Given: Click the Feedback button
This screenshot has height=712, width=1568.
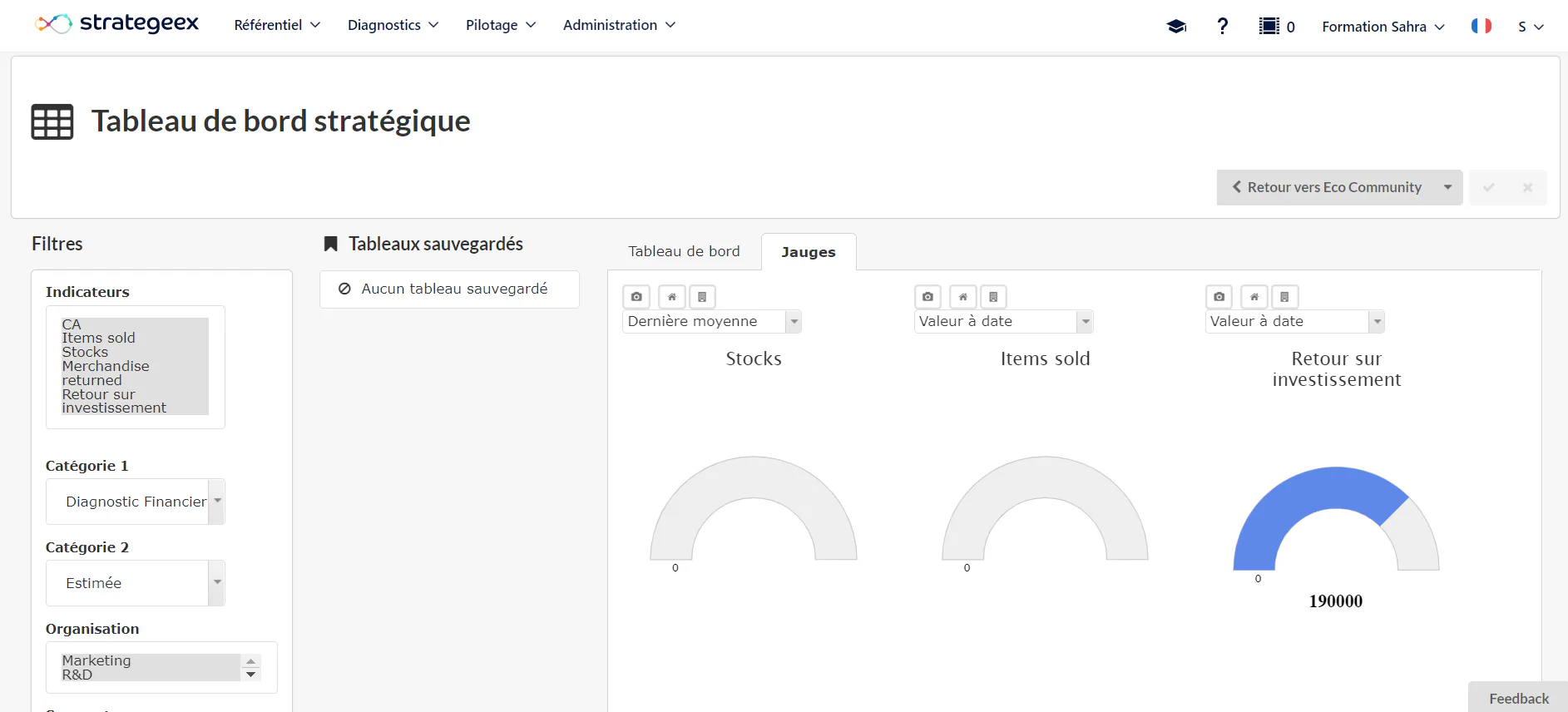Looking at the screenshot, I should click(1519, 699).
